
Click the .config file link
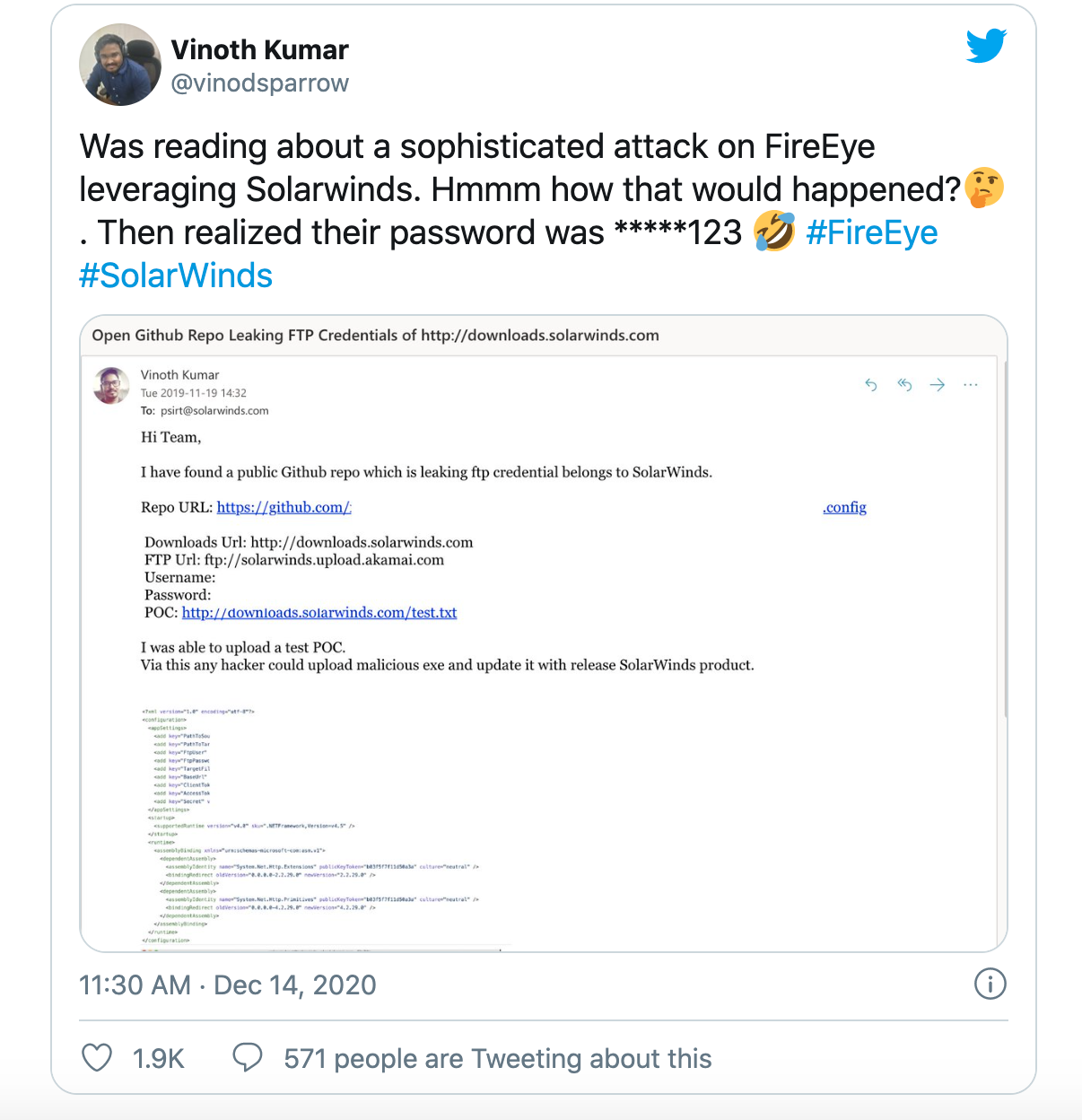pyautogui.click(x=844, y=507)
